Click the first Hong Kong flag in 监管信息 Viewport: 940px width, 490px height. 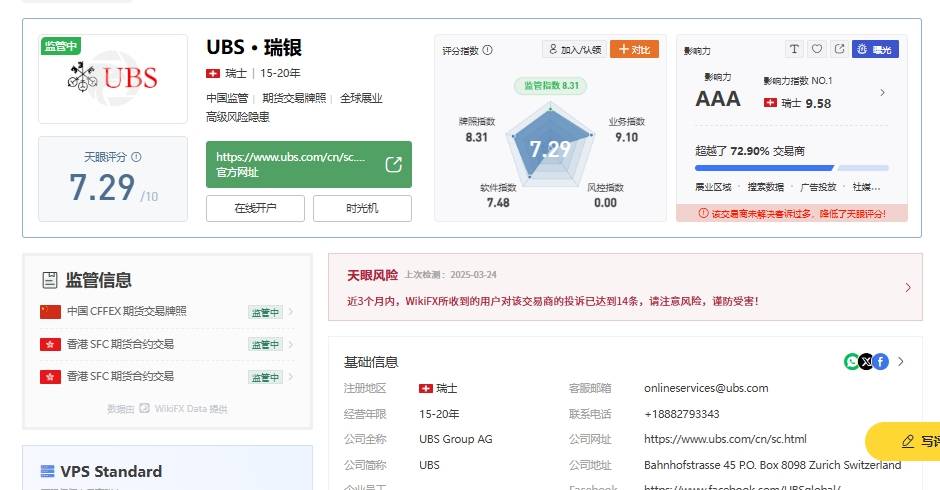click(50, 344)
